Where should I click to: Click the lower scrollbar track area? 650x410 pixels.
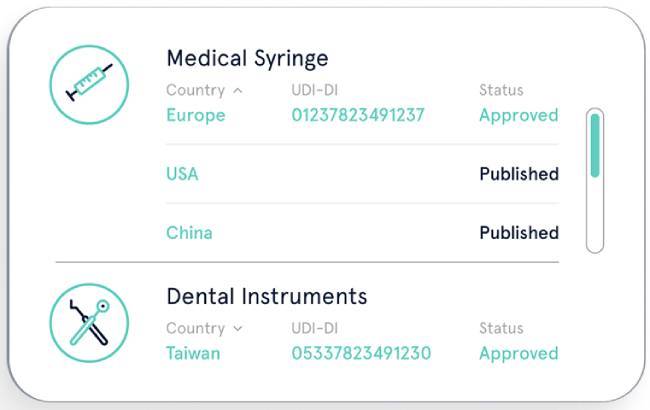pyautogui.click(x=595, y=215)
